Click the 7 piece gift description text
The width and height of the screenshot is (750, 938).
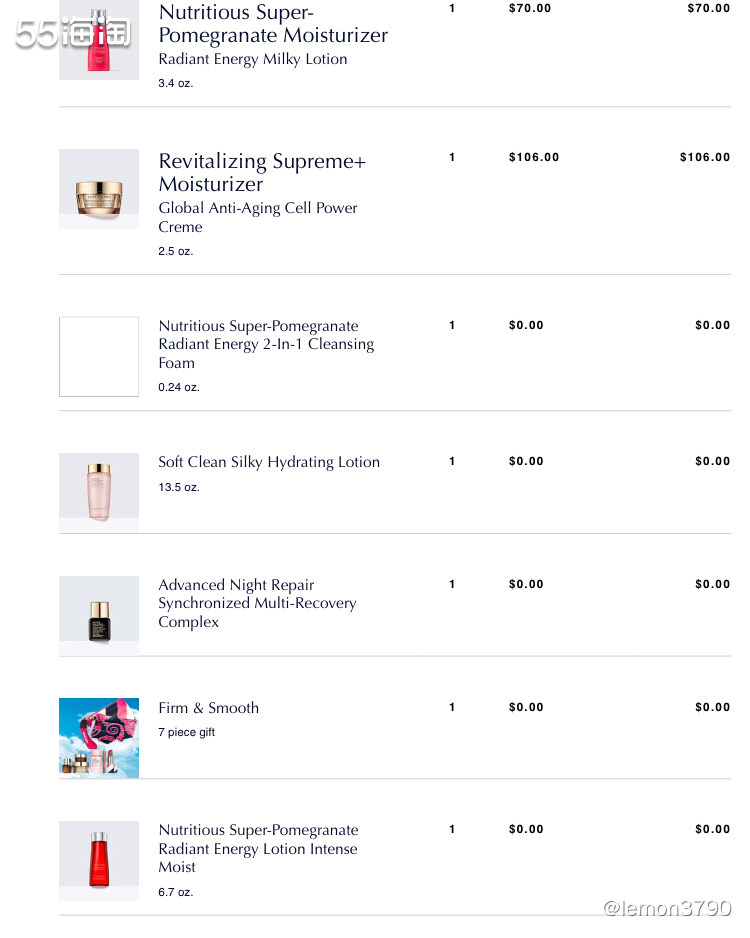click(x=186, y=732)
